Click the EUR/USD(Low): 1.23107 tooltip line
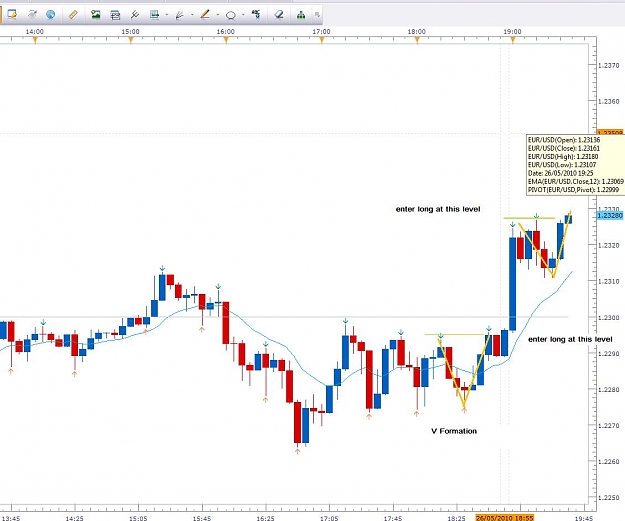The width and height of the screenshot is (625, 521). click(x=562, y=165)
